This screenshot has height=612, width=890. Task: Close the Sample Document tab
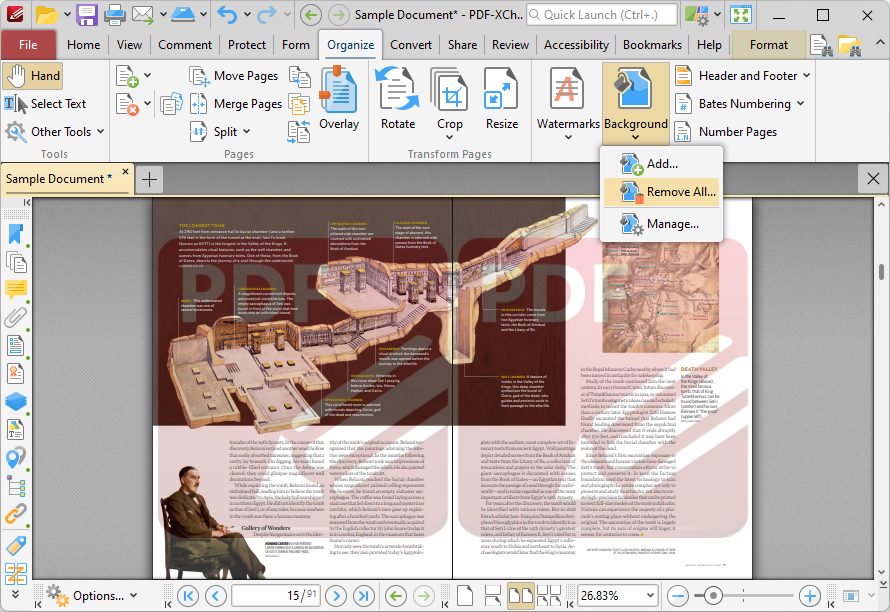click(x=125, y=171)
